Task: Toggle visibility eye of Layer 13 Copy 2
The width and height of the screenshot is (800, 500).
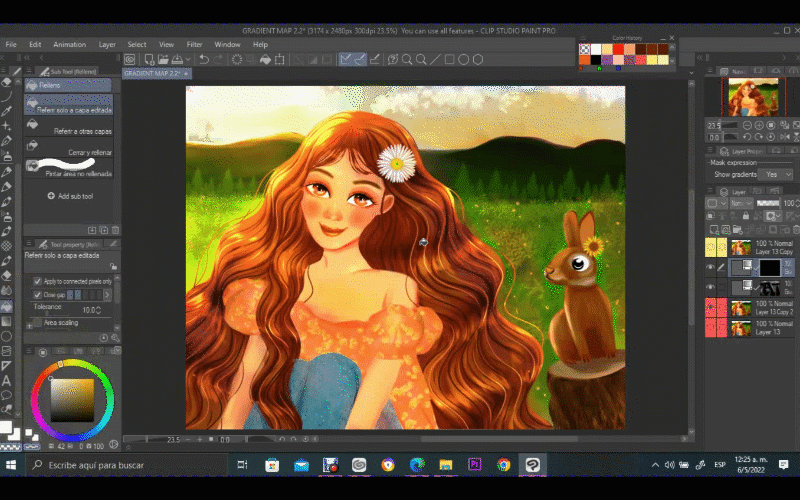Action: pos(711,307)
